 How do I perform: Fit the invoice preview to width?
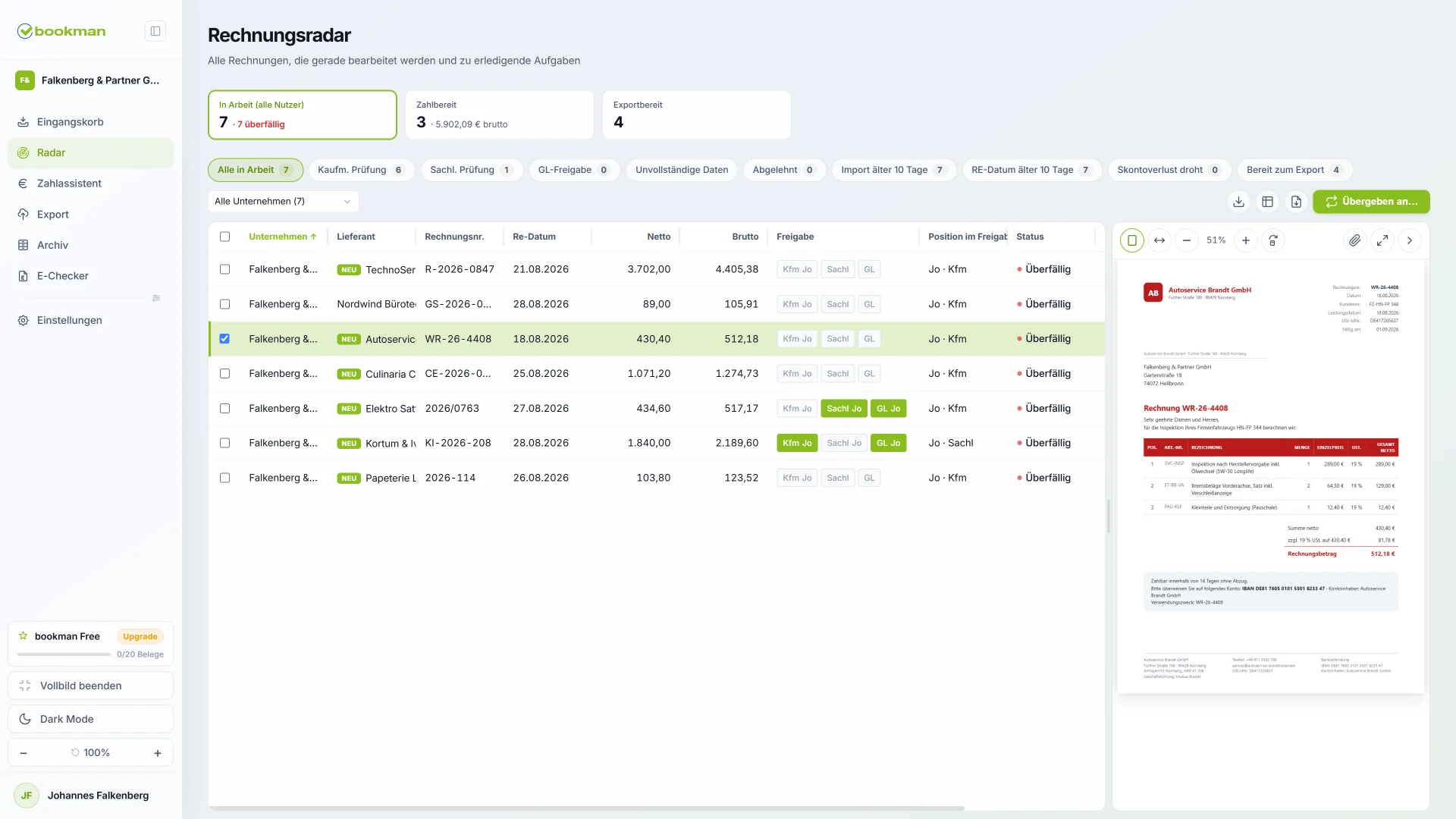tap(1159, 240)
